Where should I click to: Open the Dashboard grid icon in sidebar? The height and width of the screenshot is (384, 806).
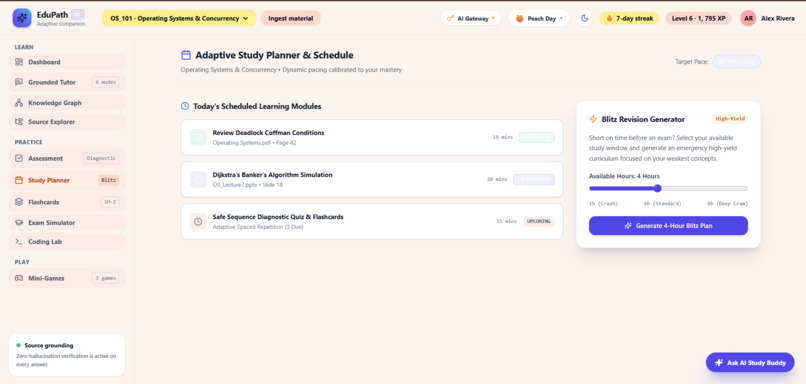(x=19, y=62)
